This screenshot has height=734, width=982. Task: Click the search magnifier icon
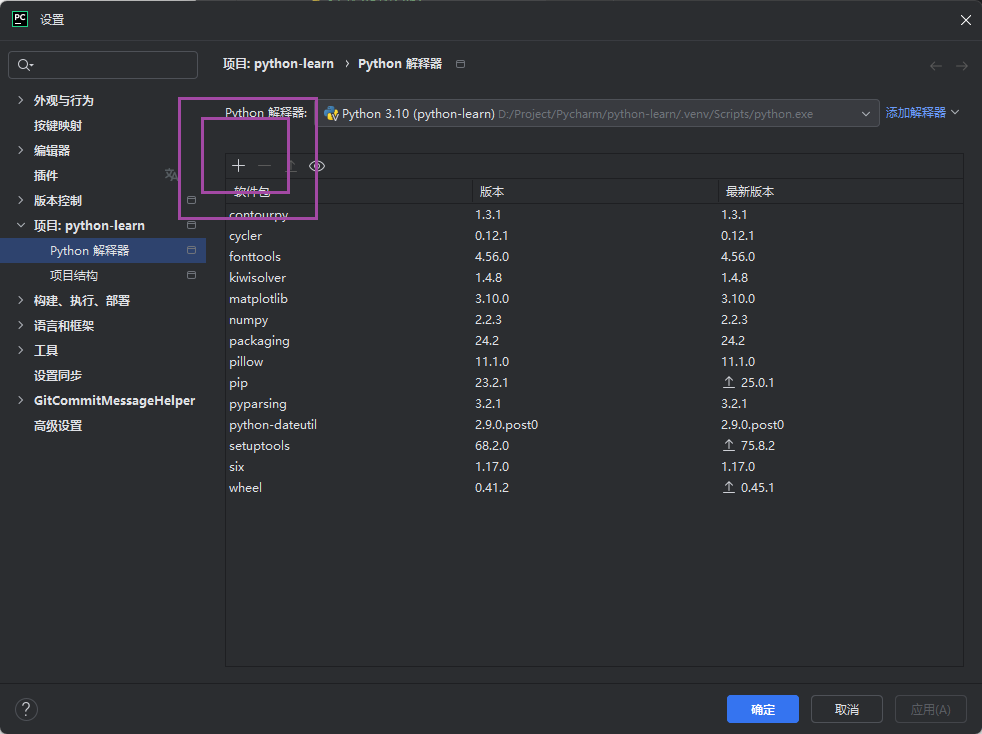click(25, 65)
